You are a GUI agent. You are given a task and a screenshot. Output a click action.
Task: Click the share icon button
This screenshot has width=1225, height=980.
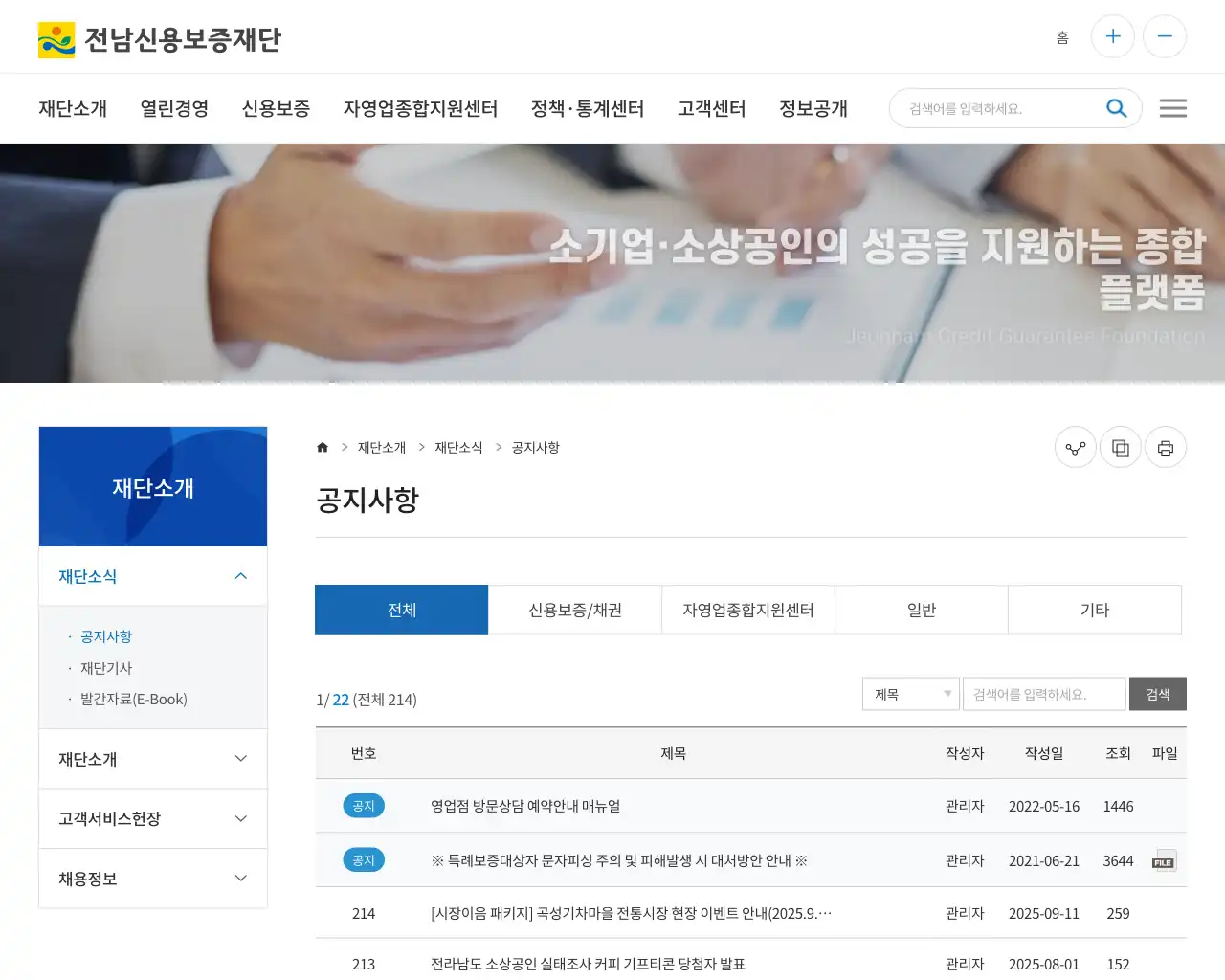[x=1076, y=447]
